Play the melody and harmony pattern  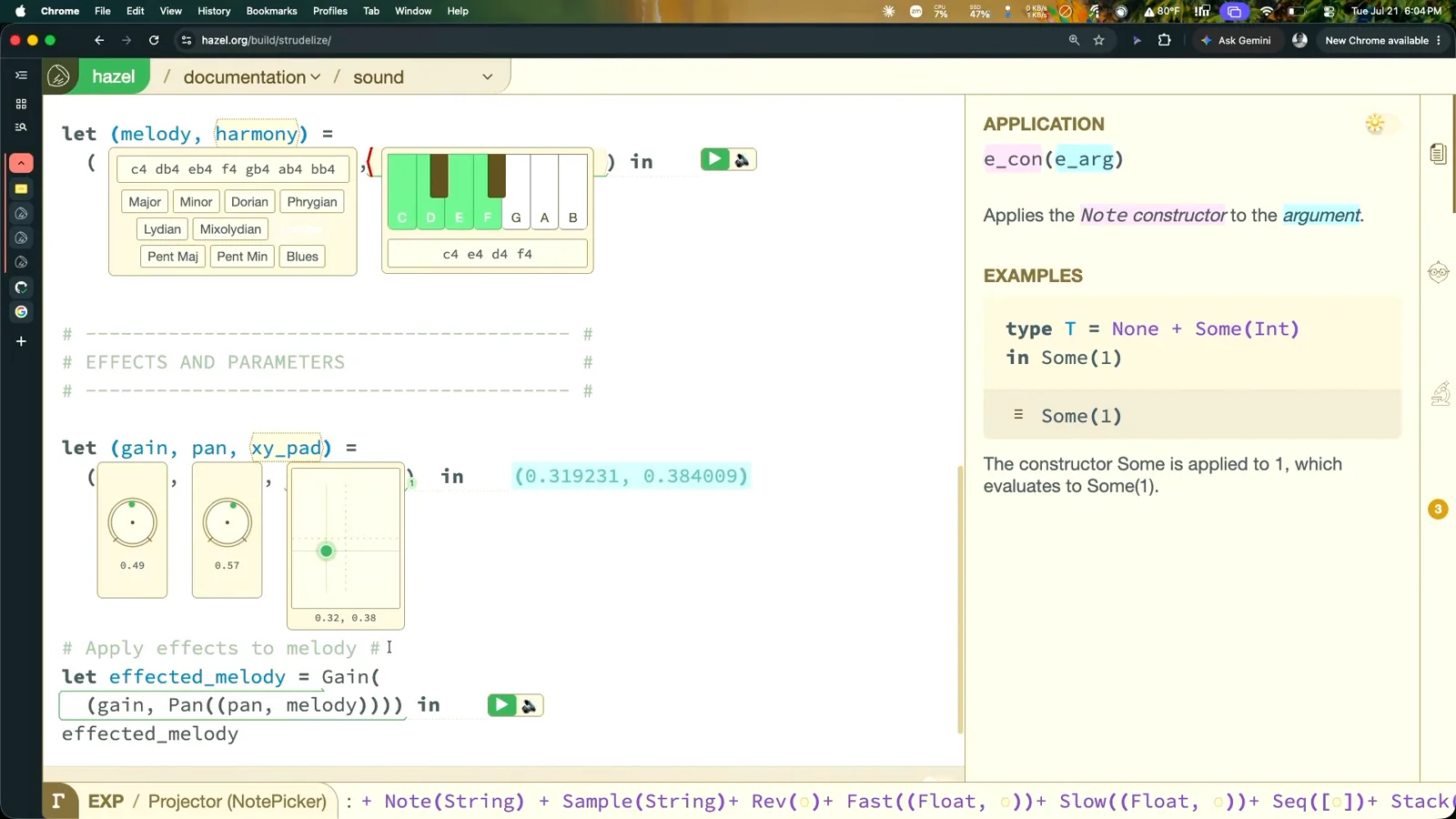714,159
